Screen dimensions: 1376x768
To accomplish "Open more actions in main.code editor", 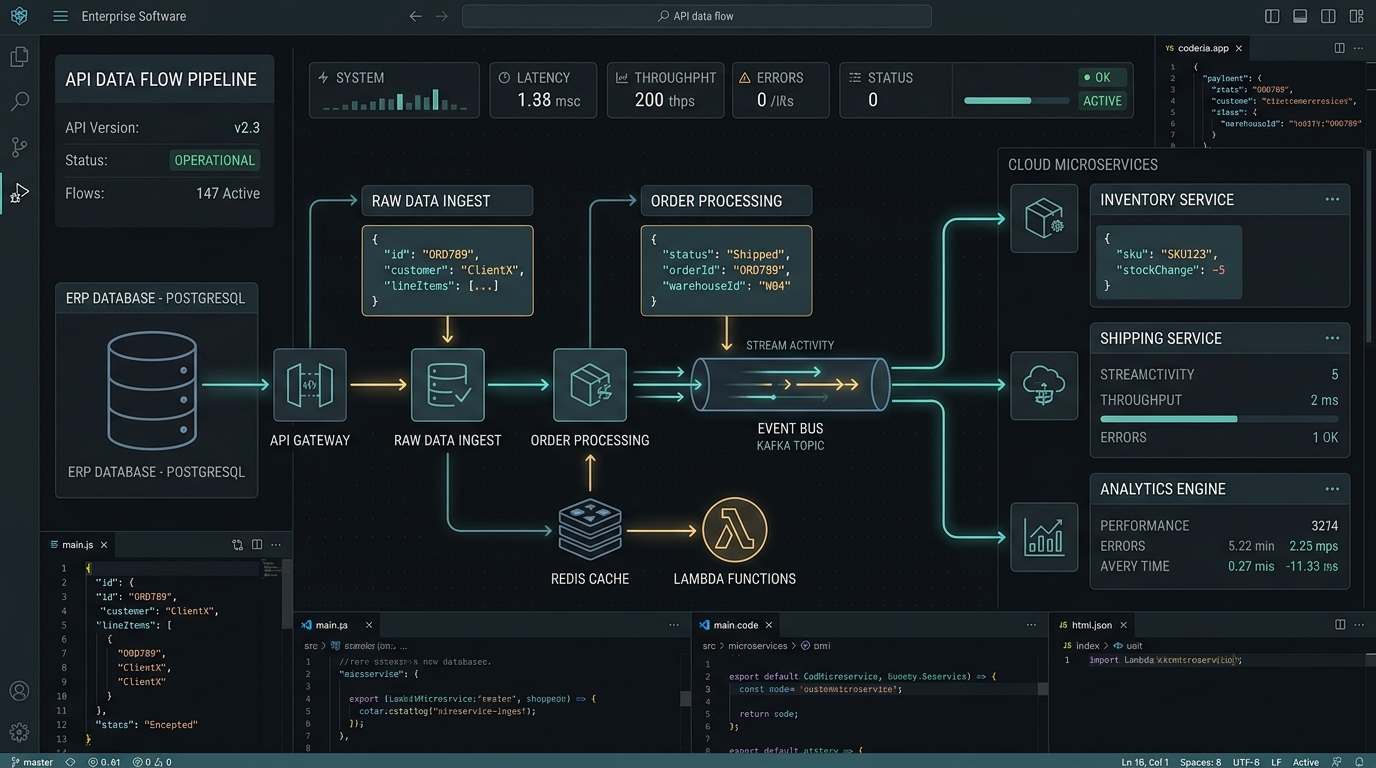I will pyautogui.click(x=1031, y=625).
